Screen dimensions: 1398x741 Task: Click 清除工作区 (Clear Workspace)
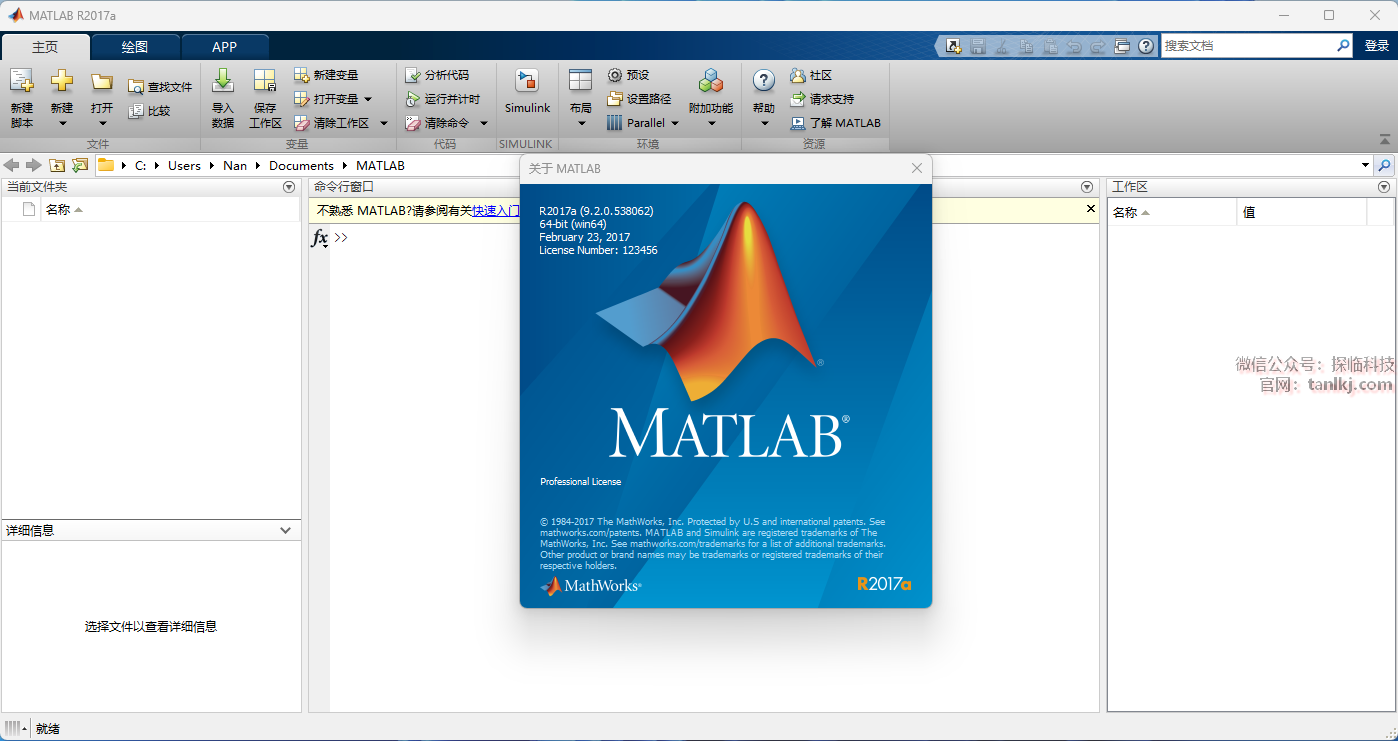332,123
